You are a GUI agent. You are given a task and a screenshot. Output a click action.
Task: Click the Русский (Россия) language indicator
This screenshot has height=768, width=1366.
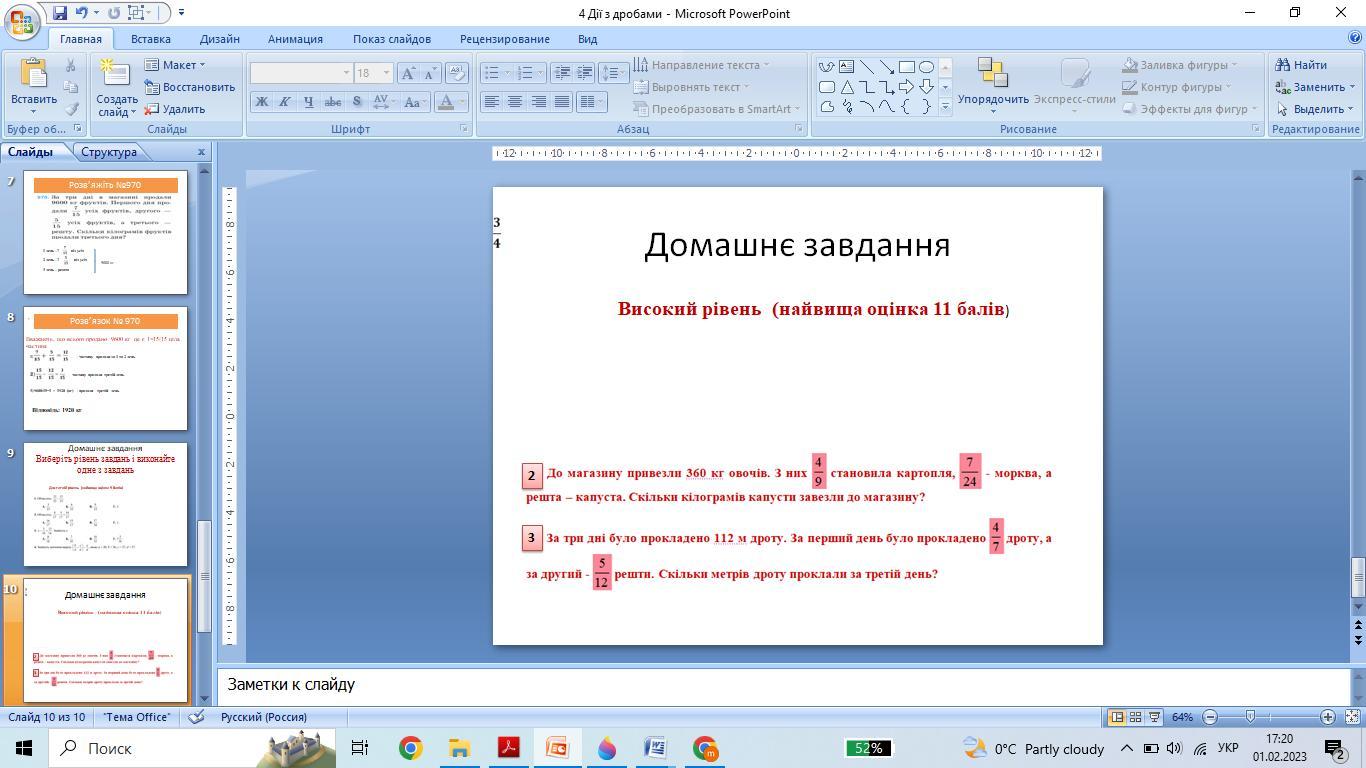[x=264, y=717]
